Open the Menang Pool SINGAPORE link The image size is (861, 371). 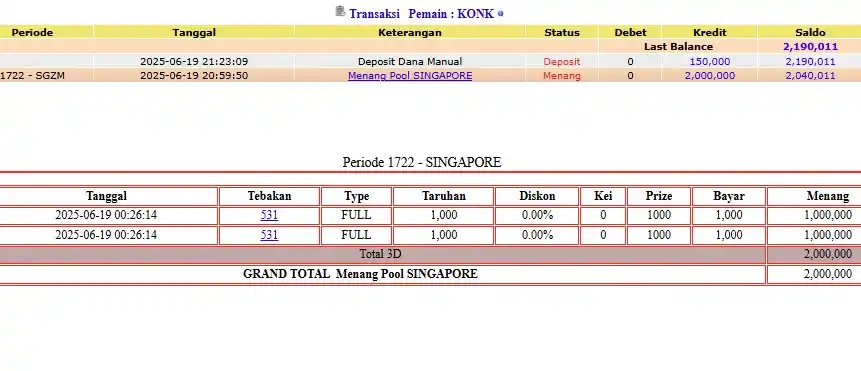[410, 76]
